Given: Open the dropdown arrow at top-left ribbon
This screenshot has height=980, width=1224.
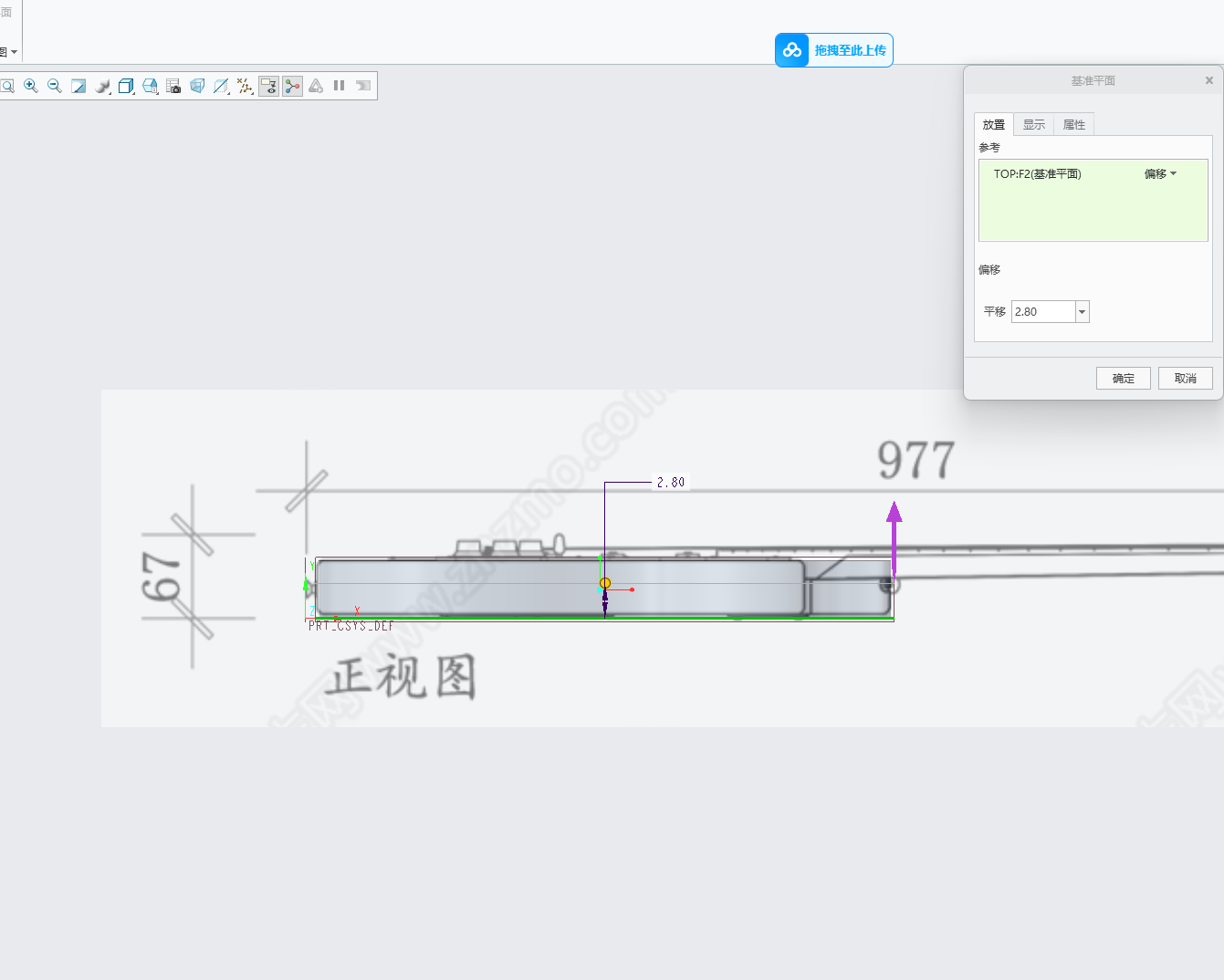Looking at the screenshot, I should [14, 52].
